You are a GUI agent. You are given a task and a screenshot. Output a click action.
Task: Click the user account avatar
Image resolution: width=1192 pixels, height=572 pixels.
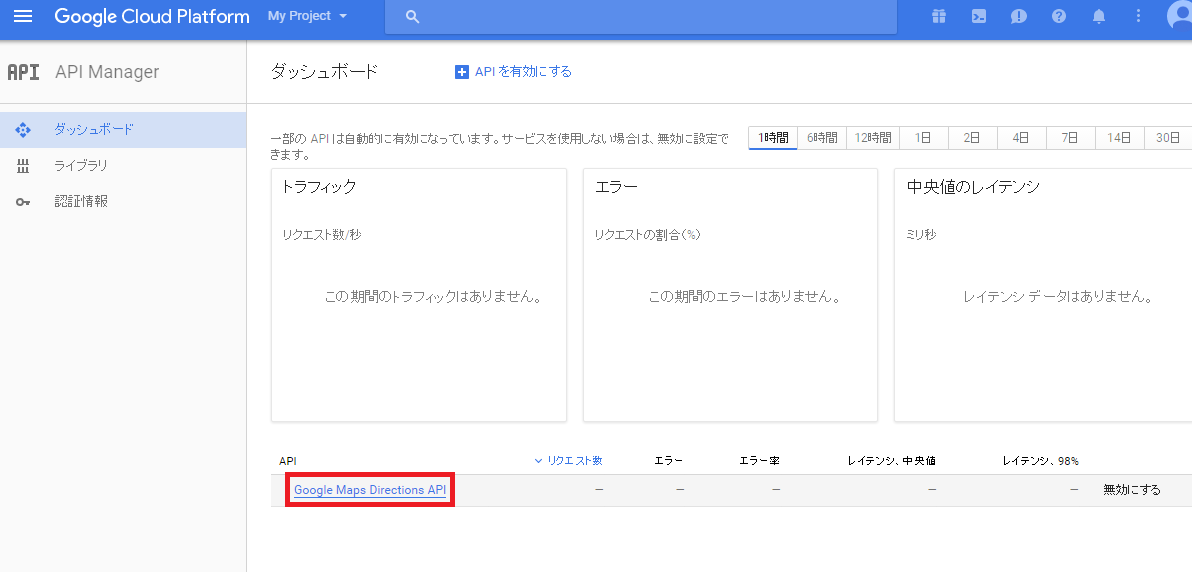1180,15
